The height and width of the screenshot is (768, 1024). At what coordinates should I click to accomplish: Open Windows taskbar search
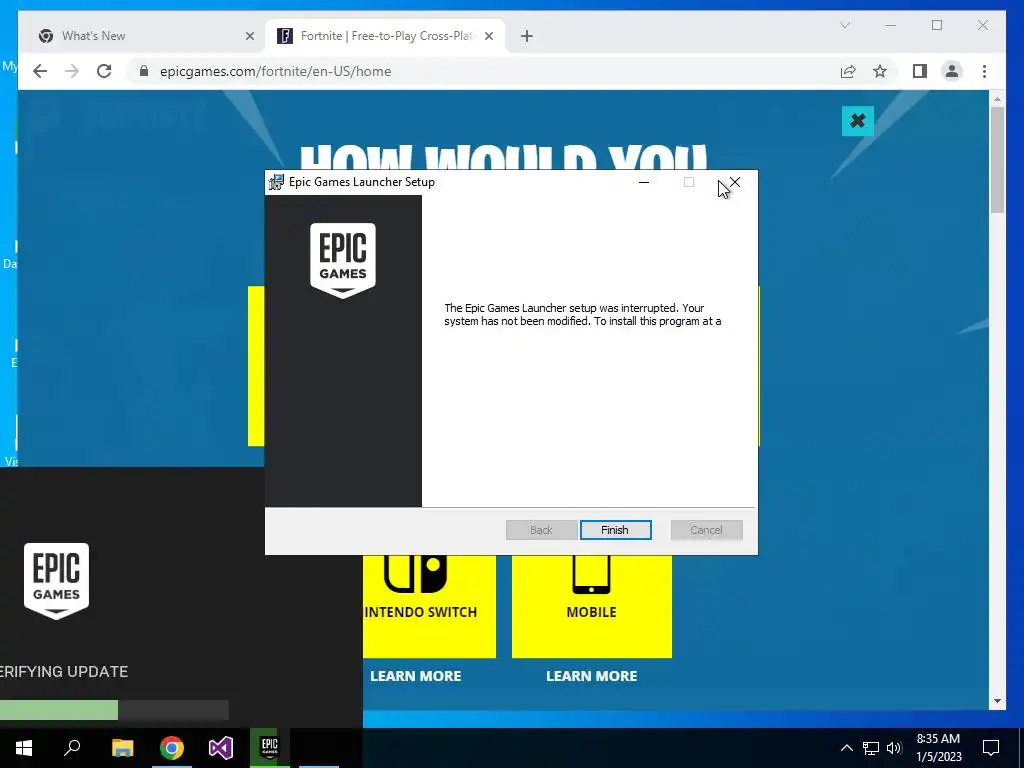pyautogui.click(x=72, y=748)
